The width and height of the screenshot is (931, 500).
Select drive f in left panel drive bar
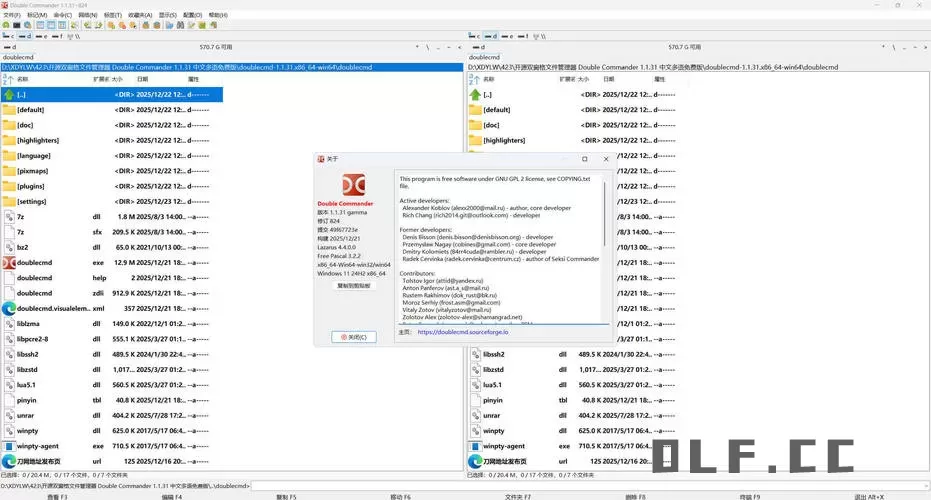click(57, 36)
